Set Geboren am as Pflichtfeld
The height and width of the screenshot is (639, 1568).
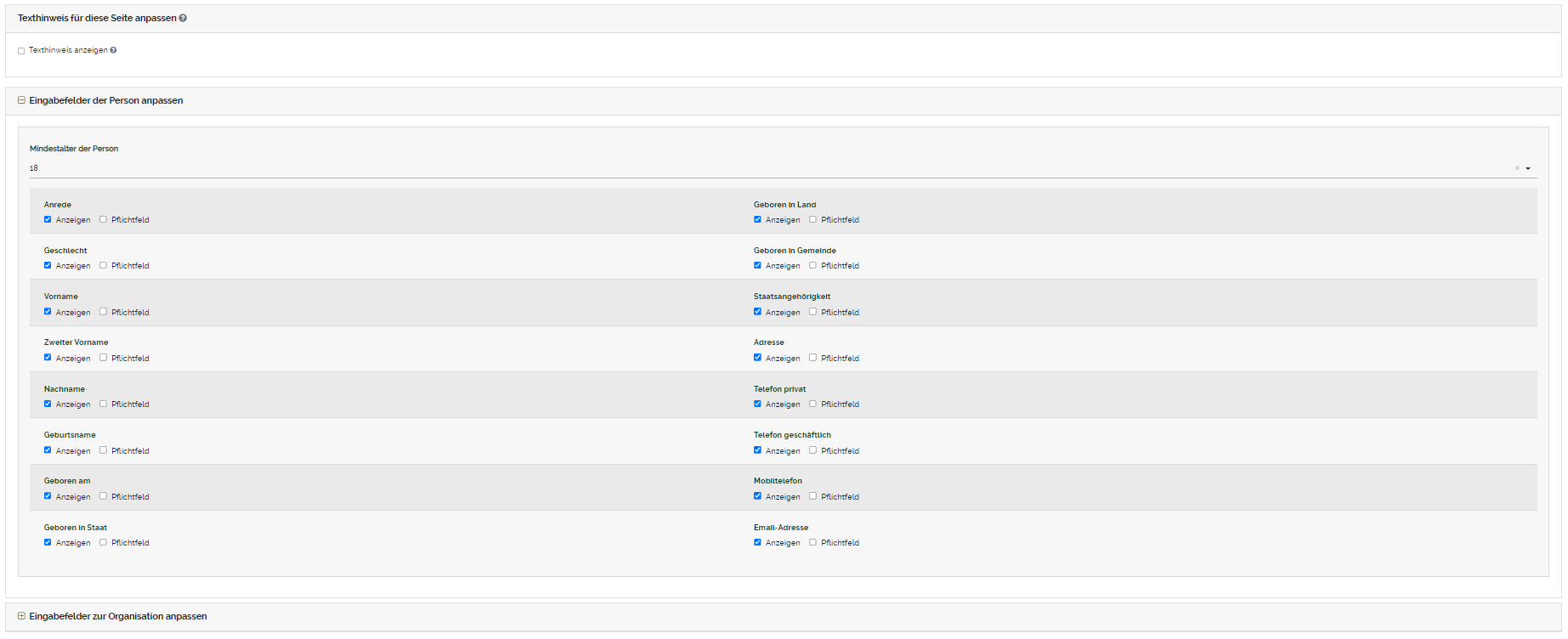[103, 496]
